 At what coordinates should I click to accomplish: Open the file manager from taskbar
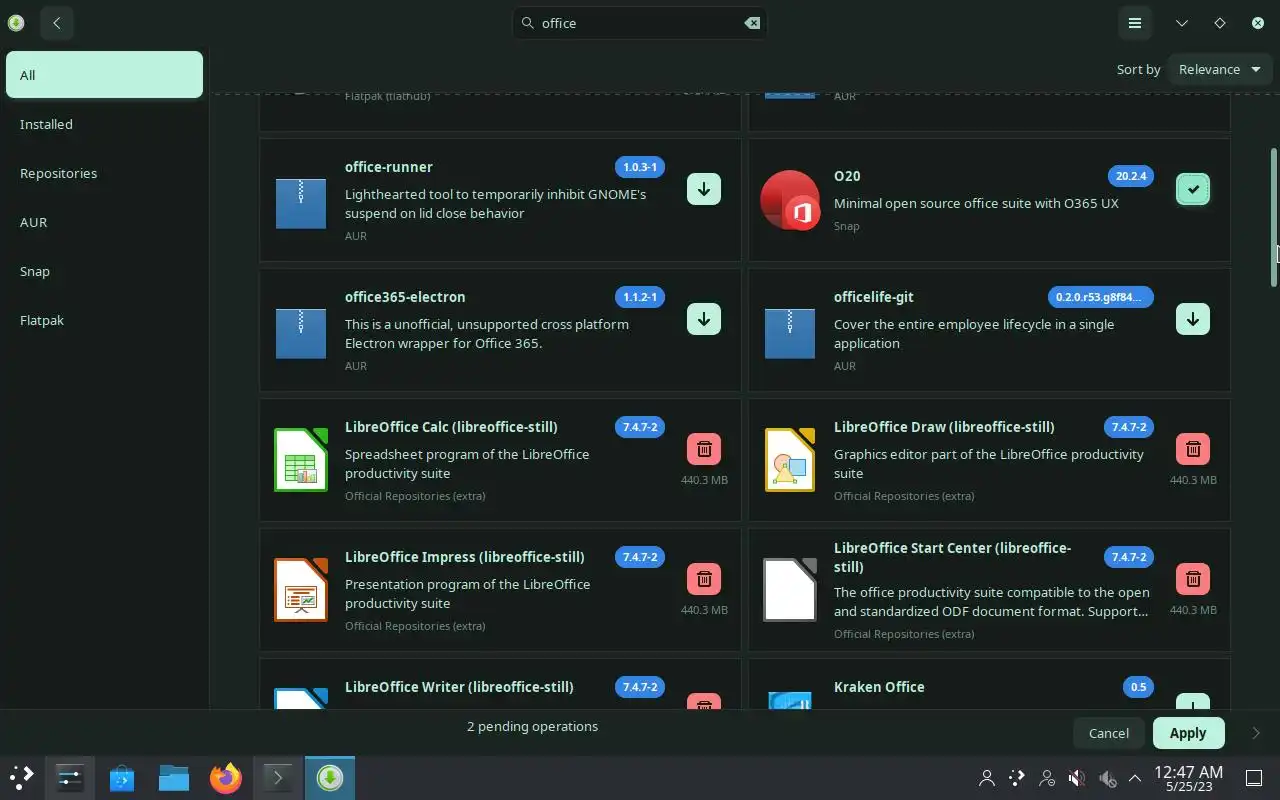pos(174,777)
